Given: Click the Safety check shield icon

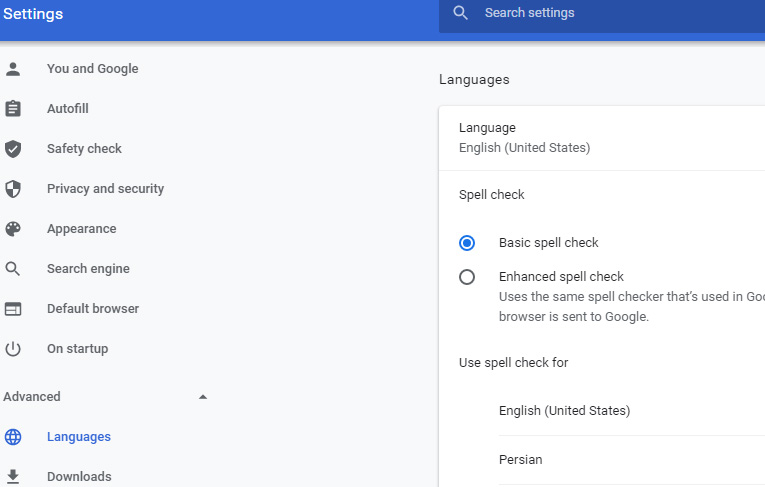Looking at the screenshot, I should [x=13, y=149].
